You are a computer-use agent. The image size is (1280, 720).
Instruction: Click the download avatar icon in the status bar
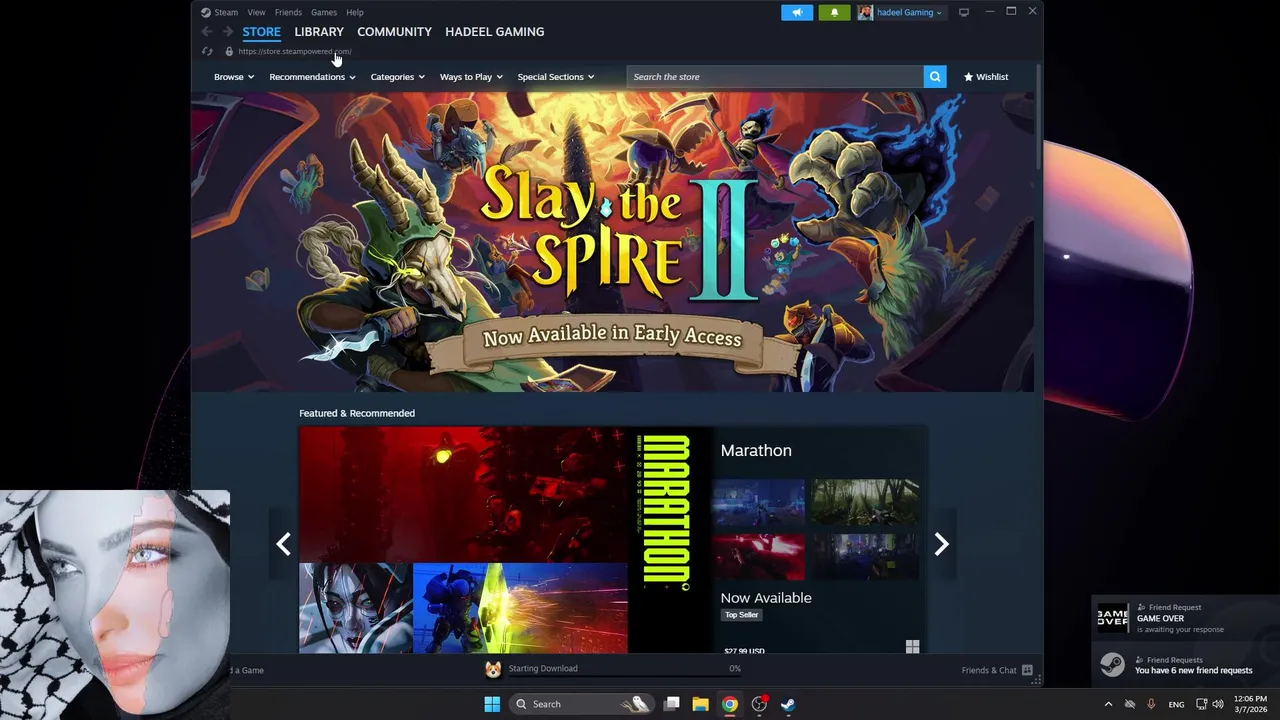click(493, 670)
